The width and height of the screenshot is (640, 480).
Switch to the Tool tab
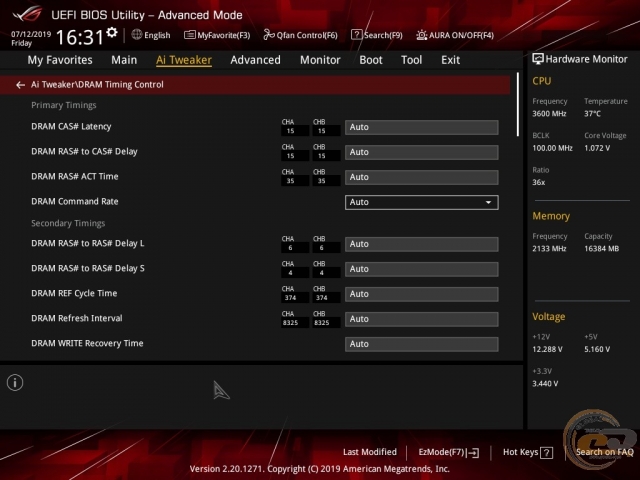click(x=411, y=60)
